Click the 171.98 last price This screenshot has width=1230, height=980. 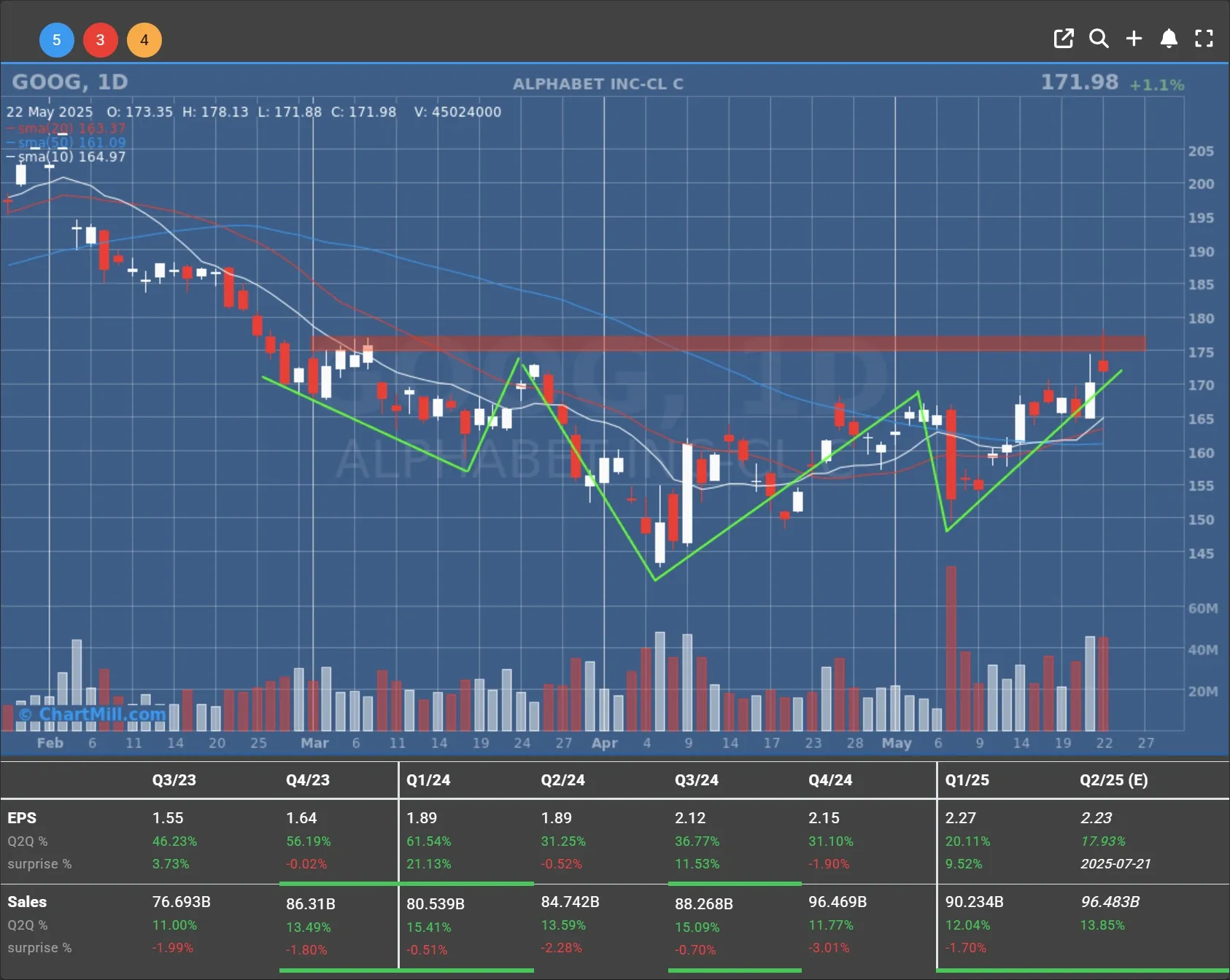click(x=1079, y=82)
